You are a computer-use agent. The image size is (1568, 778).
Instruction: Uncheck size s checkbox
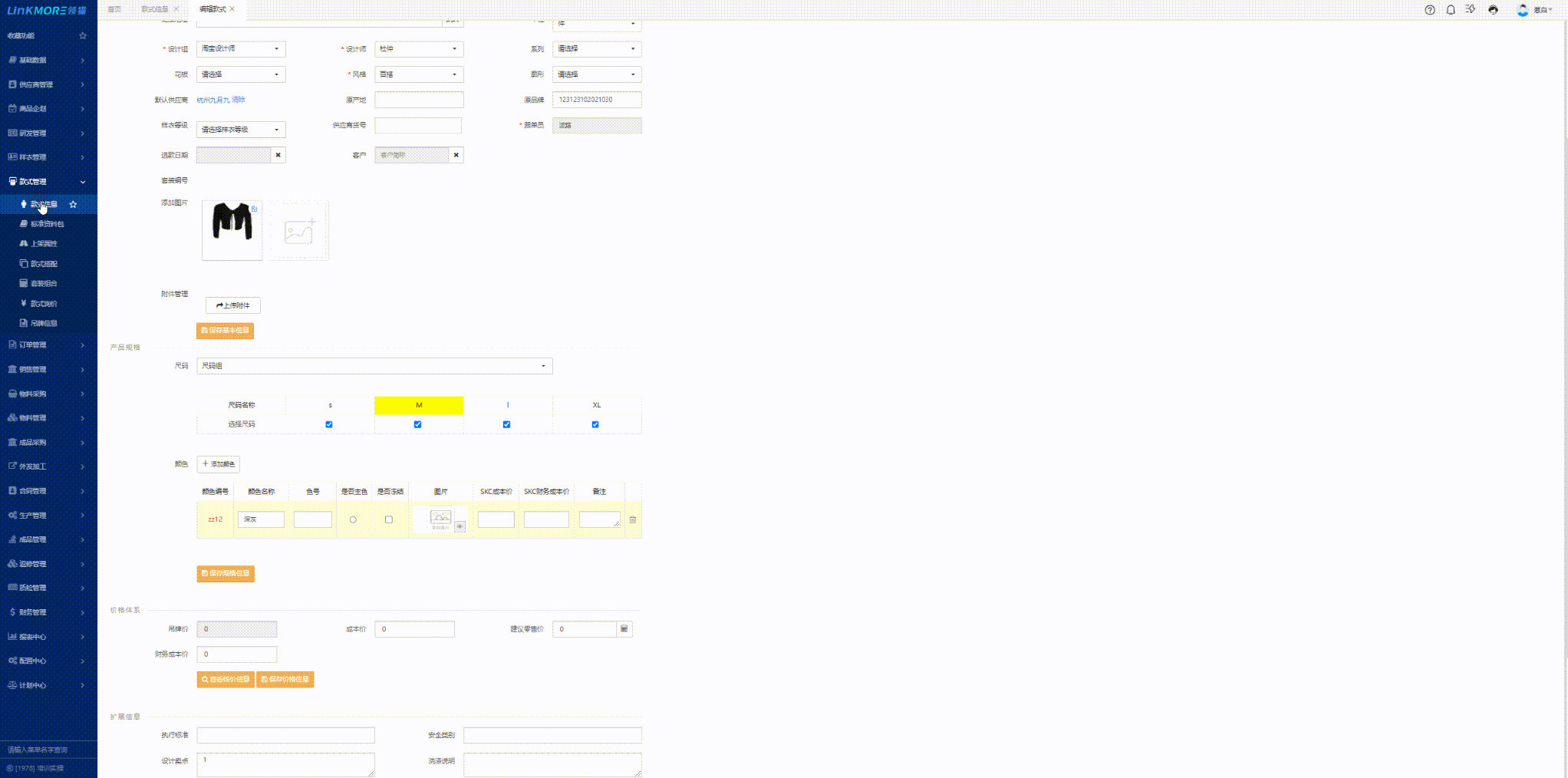[x=329, y=424]
